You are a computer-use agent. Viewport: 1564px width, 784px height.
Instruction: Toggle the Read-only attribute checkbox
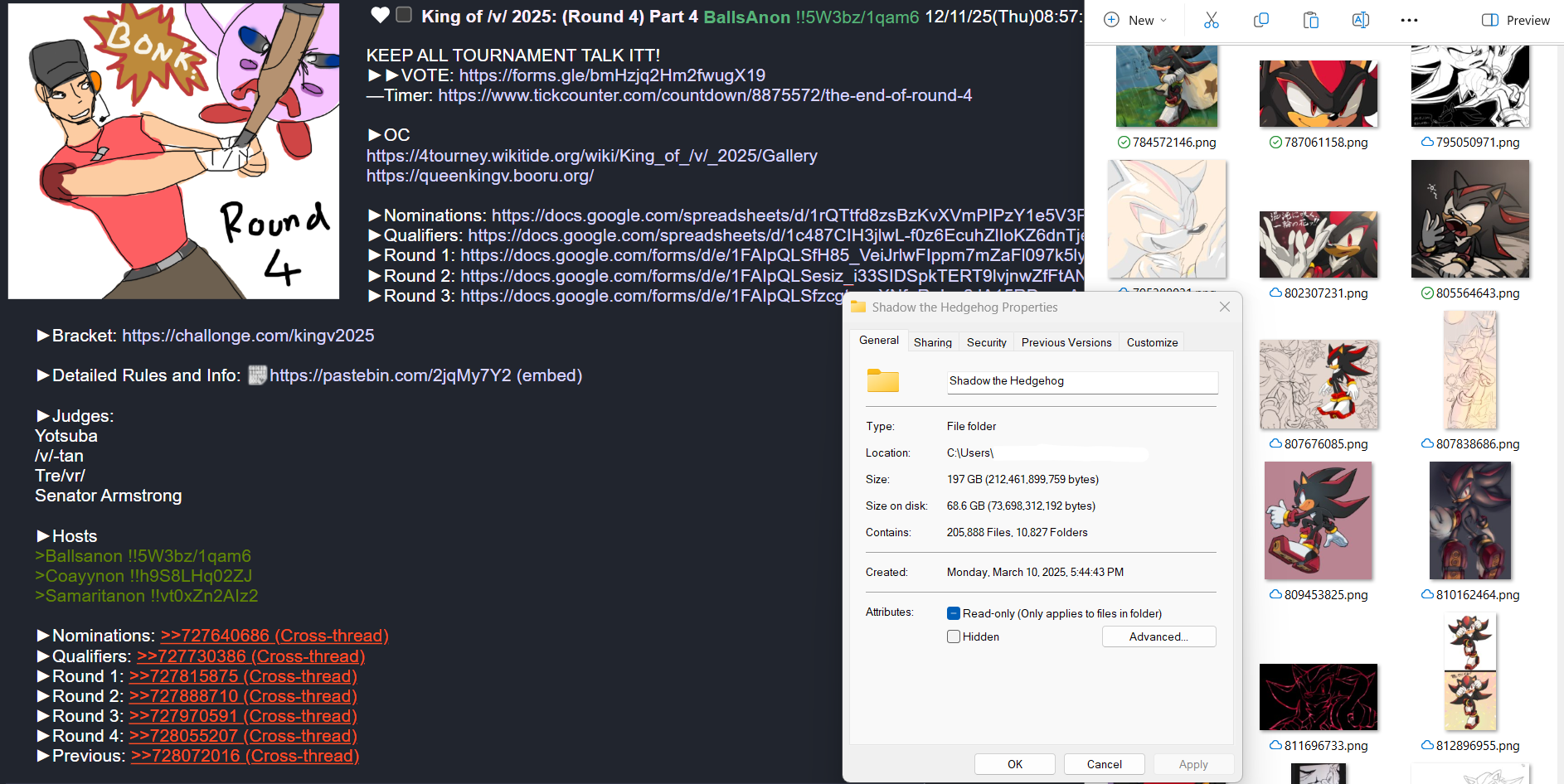(x=954, y=613)
